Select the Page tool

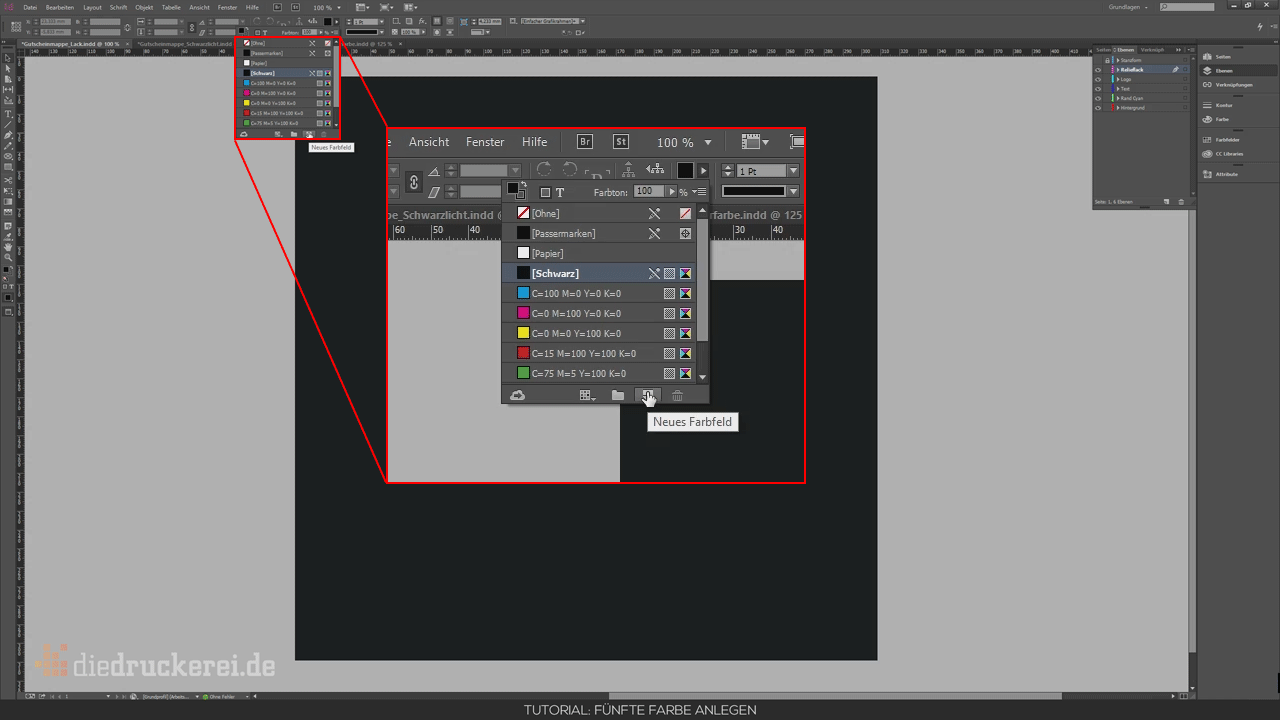8,79
